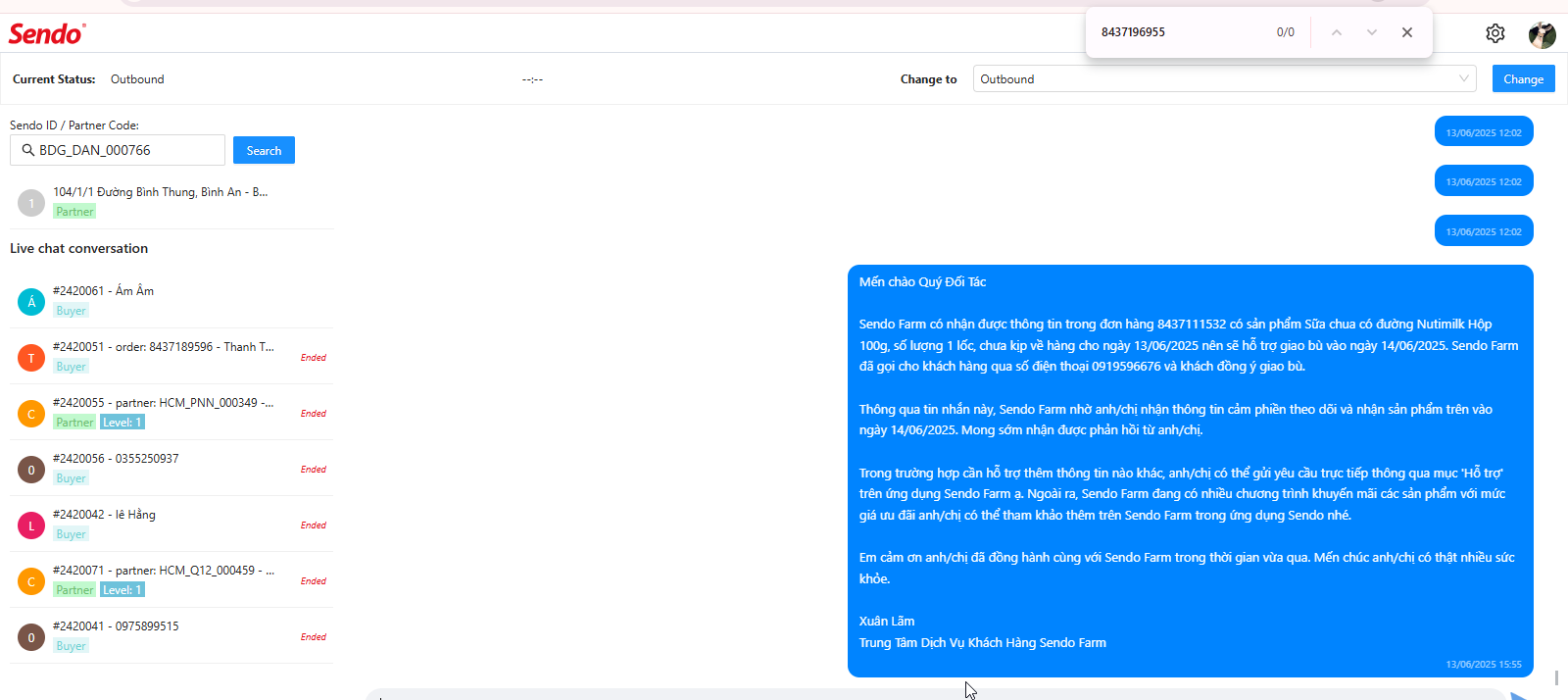Open conversation #2420056 - 0355250937
1568x700 pixels.
click(171, 468)
